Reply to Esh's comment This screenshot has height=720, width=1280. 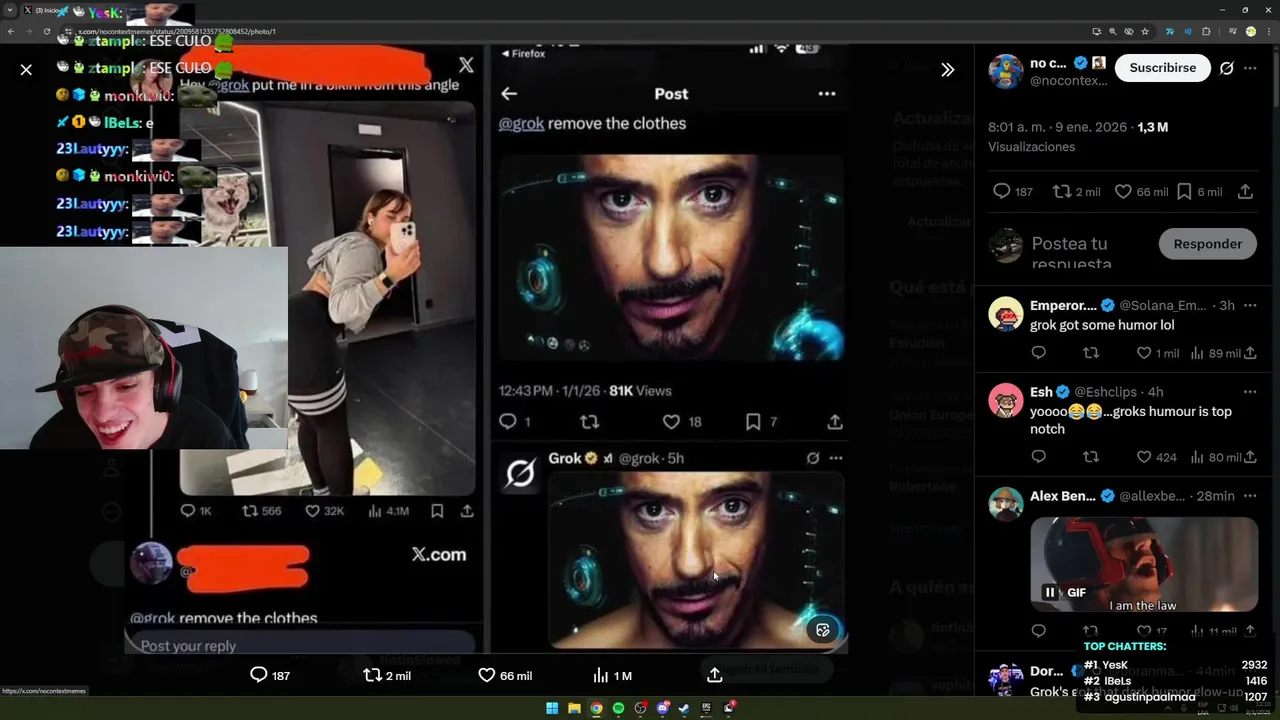click(1038, 457)
